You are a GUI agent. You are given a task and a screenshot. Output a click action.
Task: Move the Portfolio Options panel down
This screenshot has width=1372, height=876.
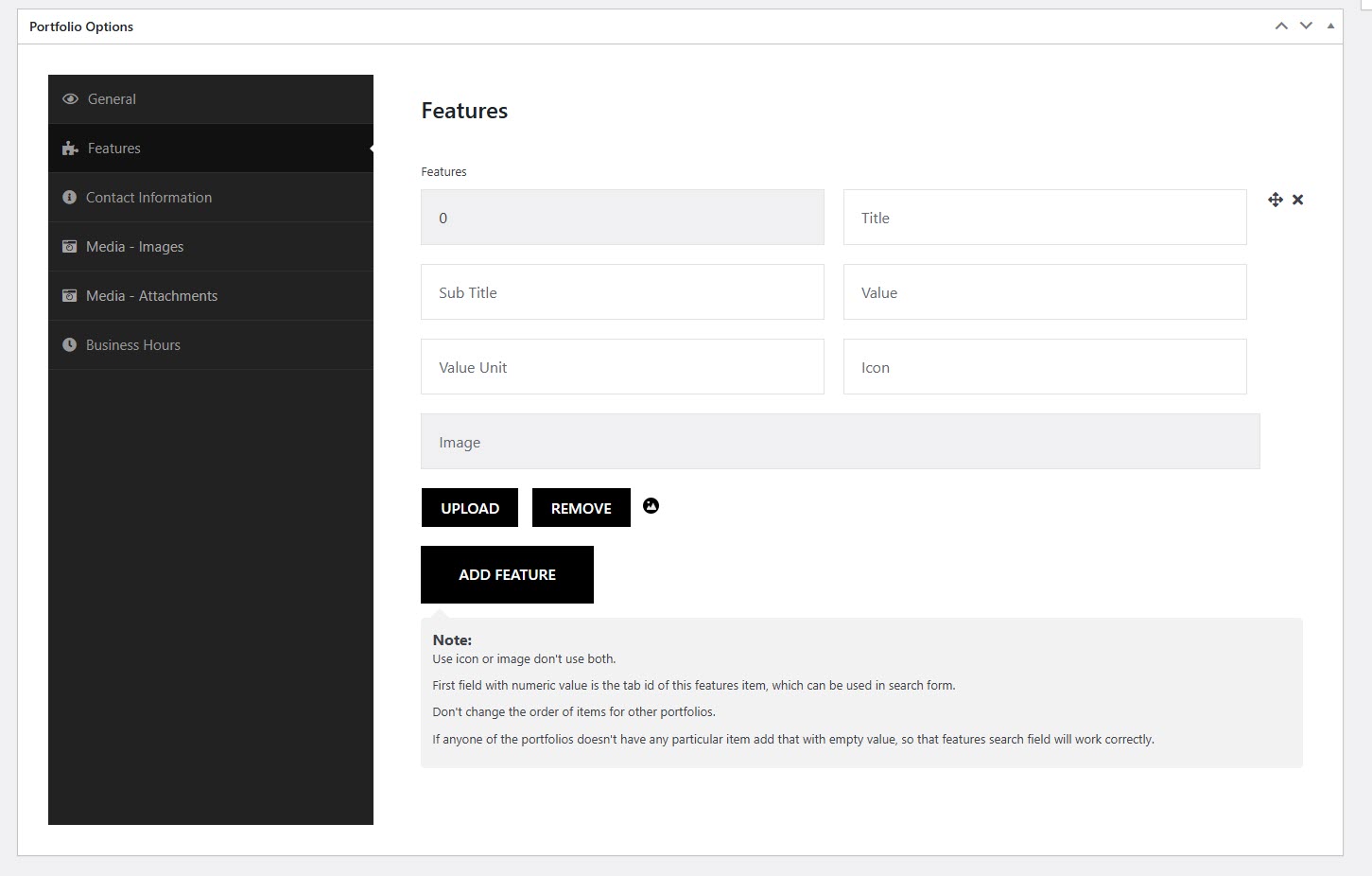point(1306,26)
